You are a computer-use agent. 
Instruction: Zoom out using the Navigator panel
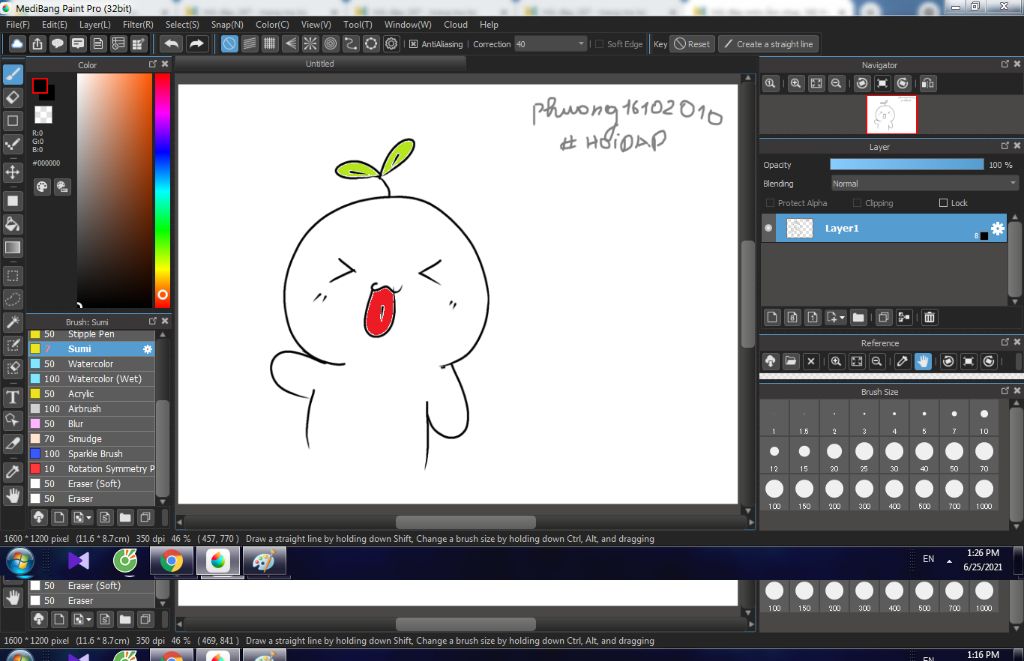click(x=836, y=84)
